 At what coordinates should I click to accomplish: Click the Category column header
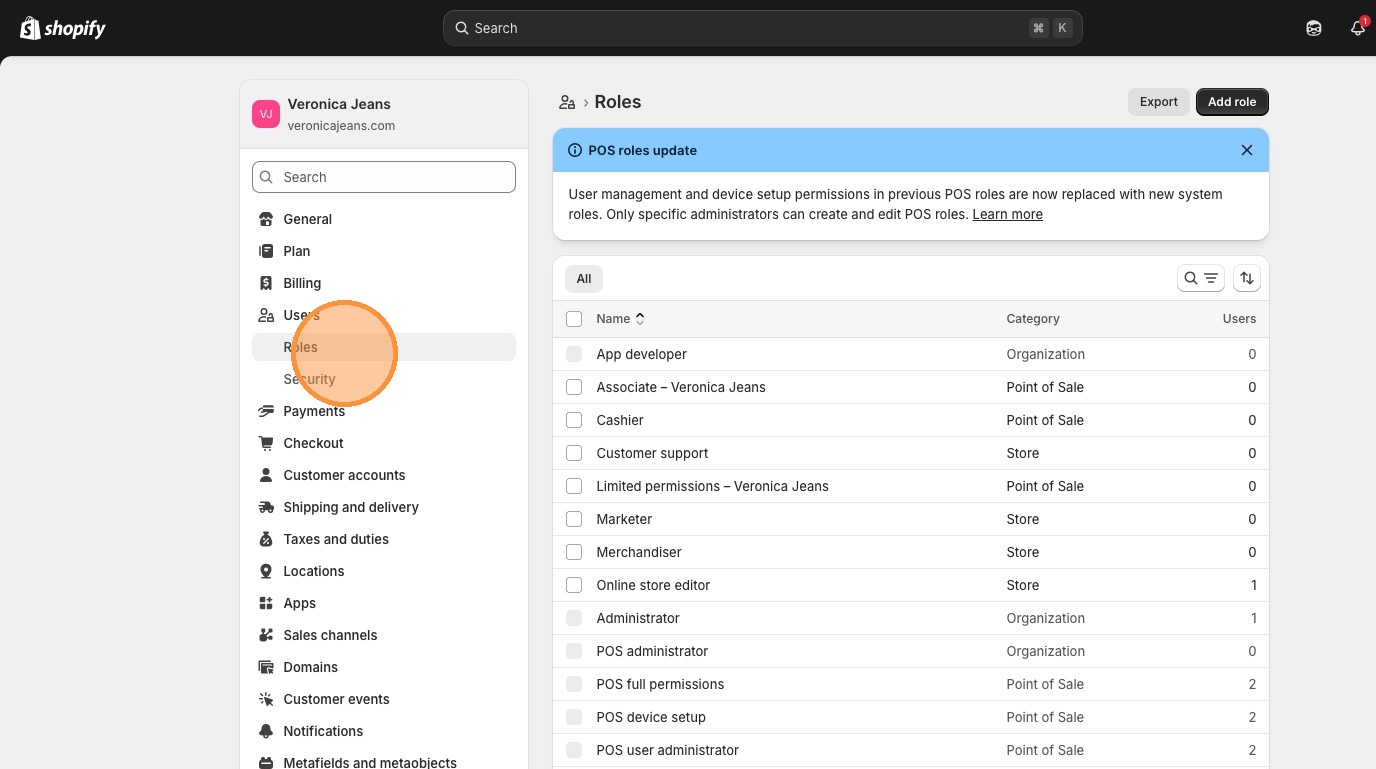point(1033,319)
